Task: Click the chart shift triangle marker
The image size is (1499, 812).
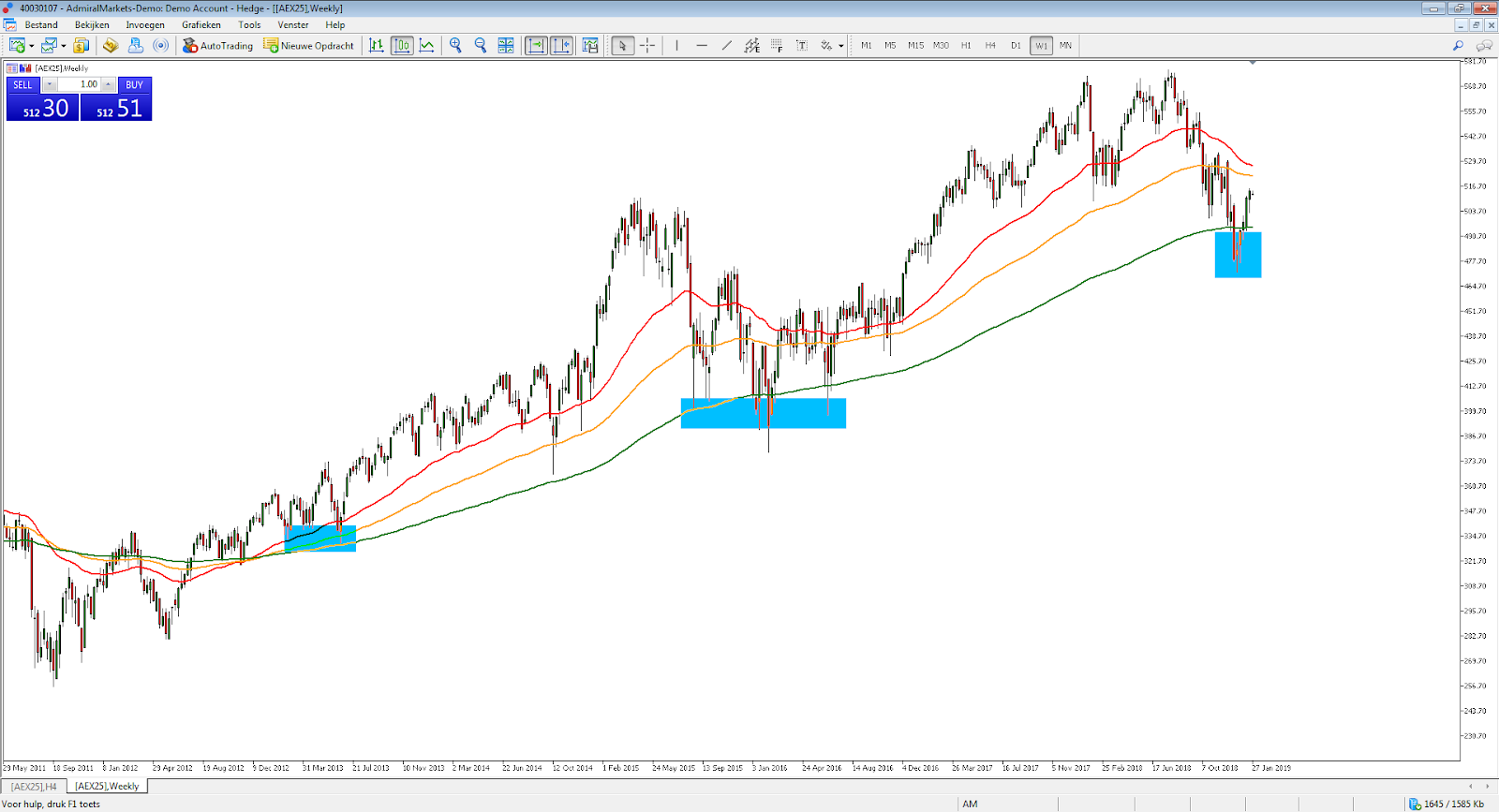Action: tap(1253, 63)
